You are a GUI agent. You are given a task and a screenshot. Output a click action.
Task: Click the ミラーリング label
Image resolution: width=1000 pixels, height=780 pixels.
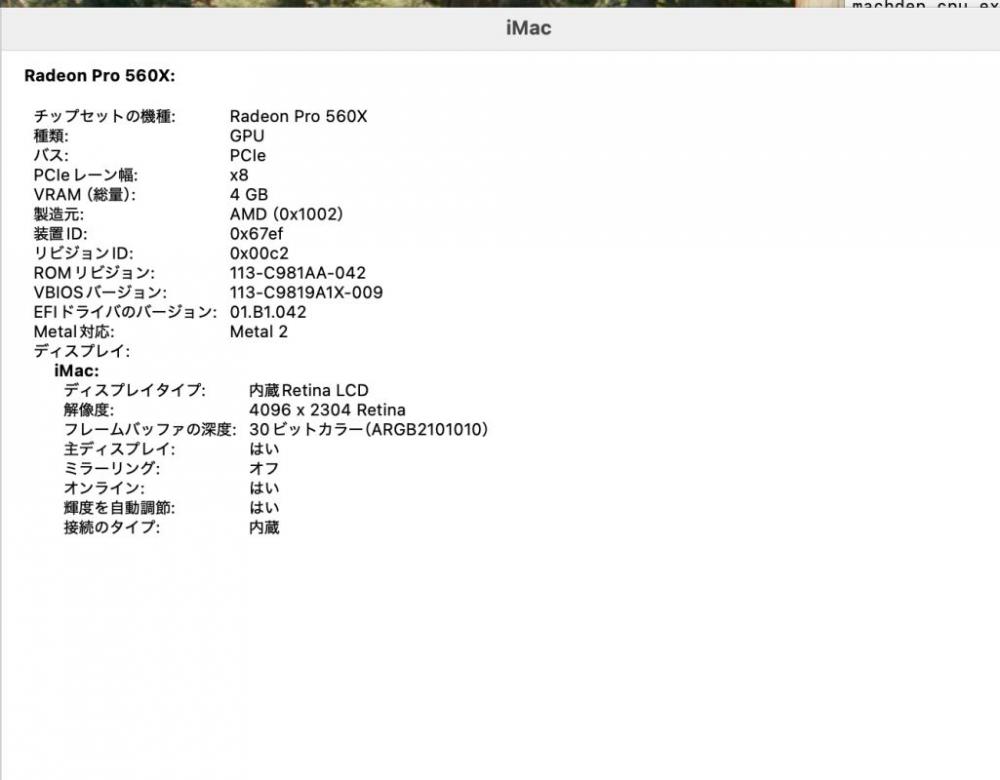[x=112, y=469]
